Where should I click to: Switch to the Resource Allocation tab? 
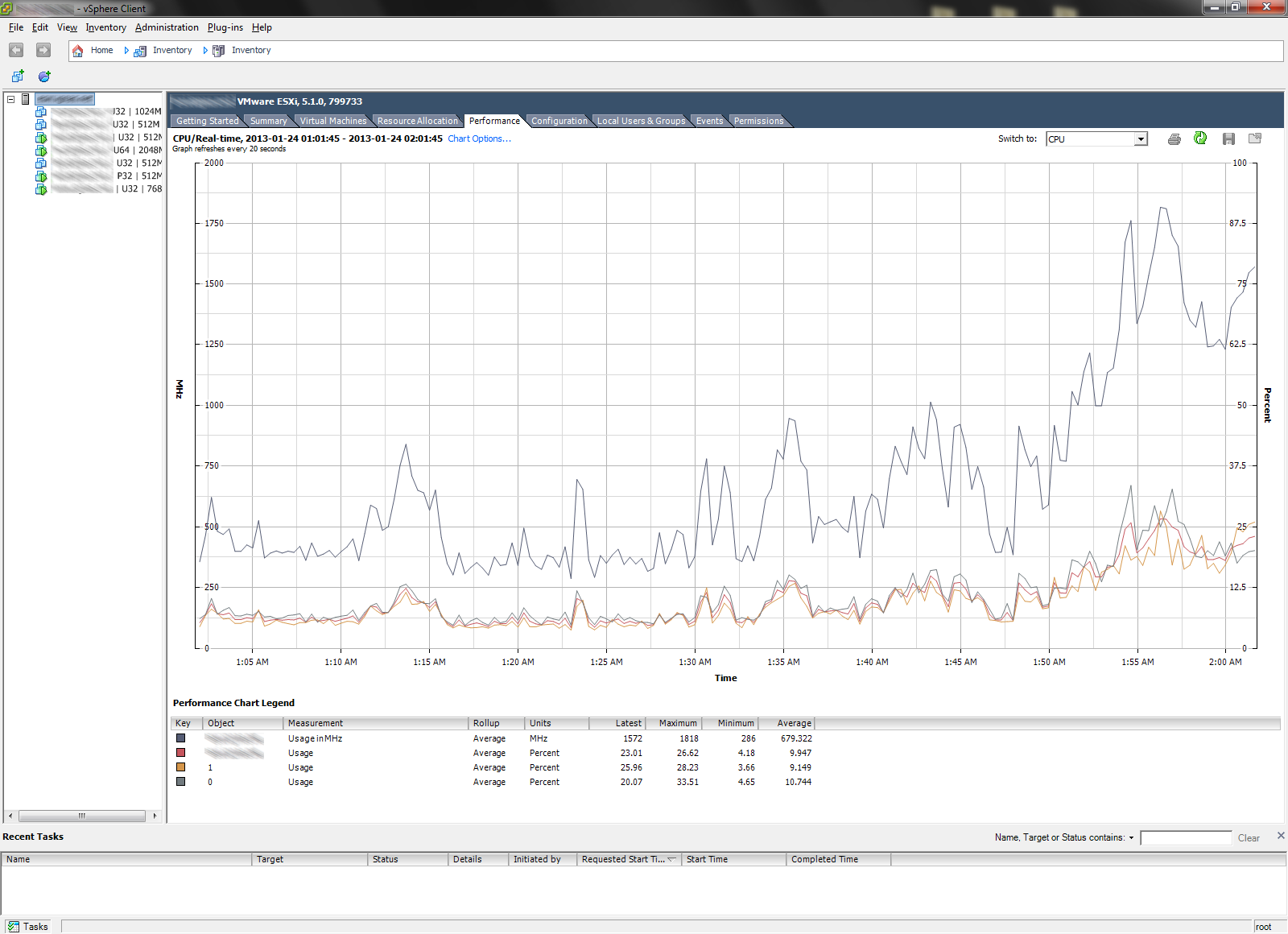417,121
